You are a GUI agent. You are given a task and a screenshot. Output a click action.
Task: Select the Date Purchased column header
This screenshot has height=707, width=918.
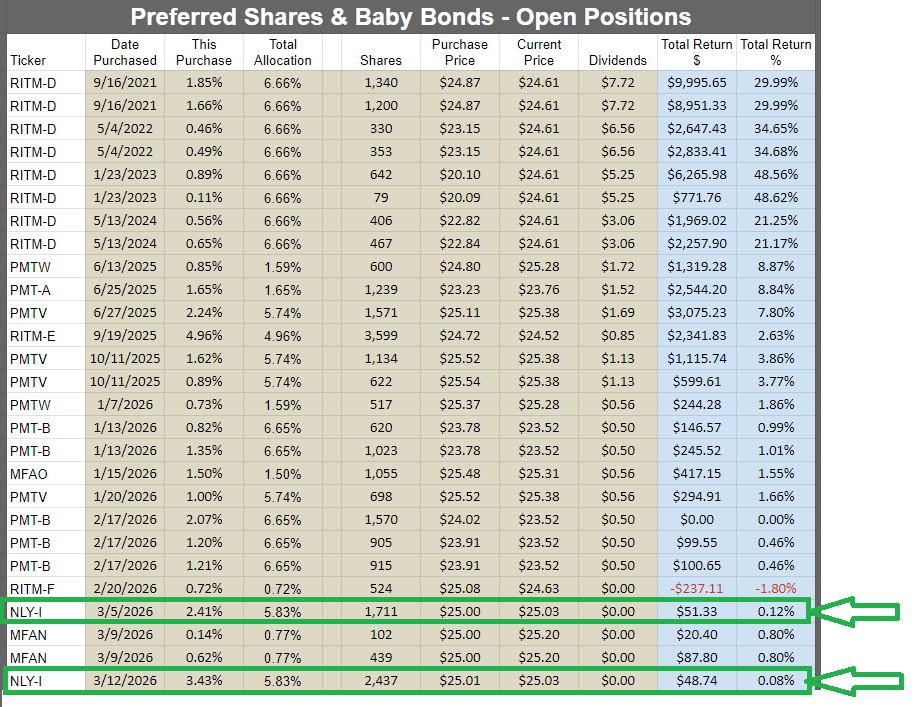(x=125, y=52)
